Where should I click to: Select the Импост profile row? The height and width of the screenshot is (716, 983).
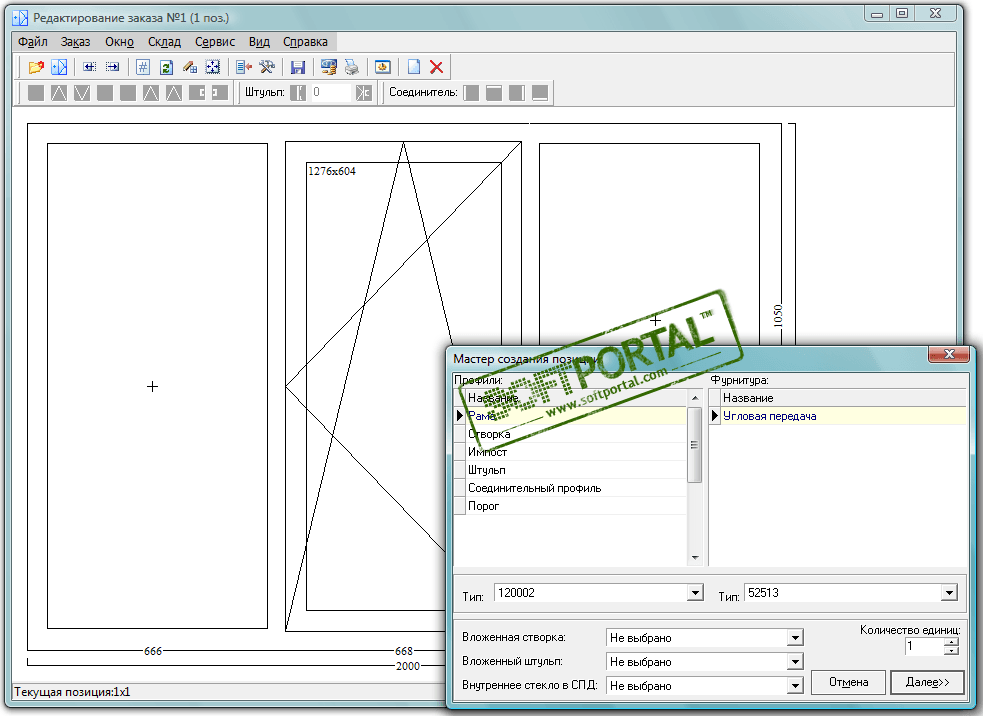576,452
